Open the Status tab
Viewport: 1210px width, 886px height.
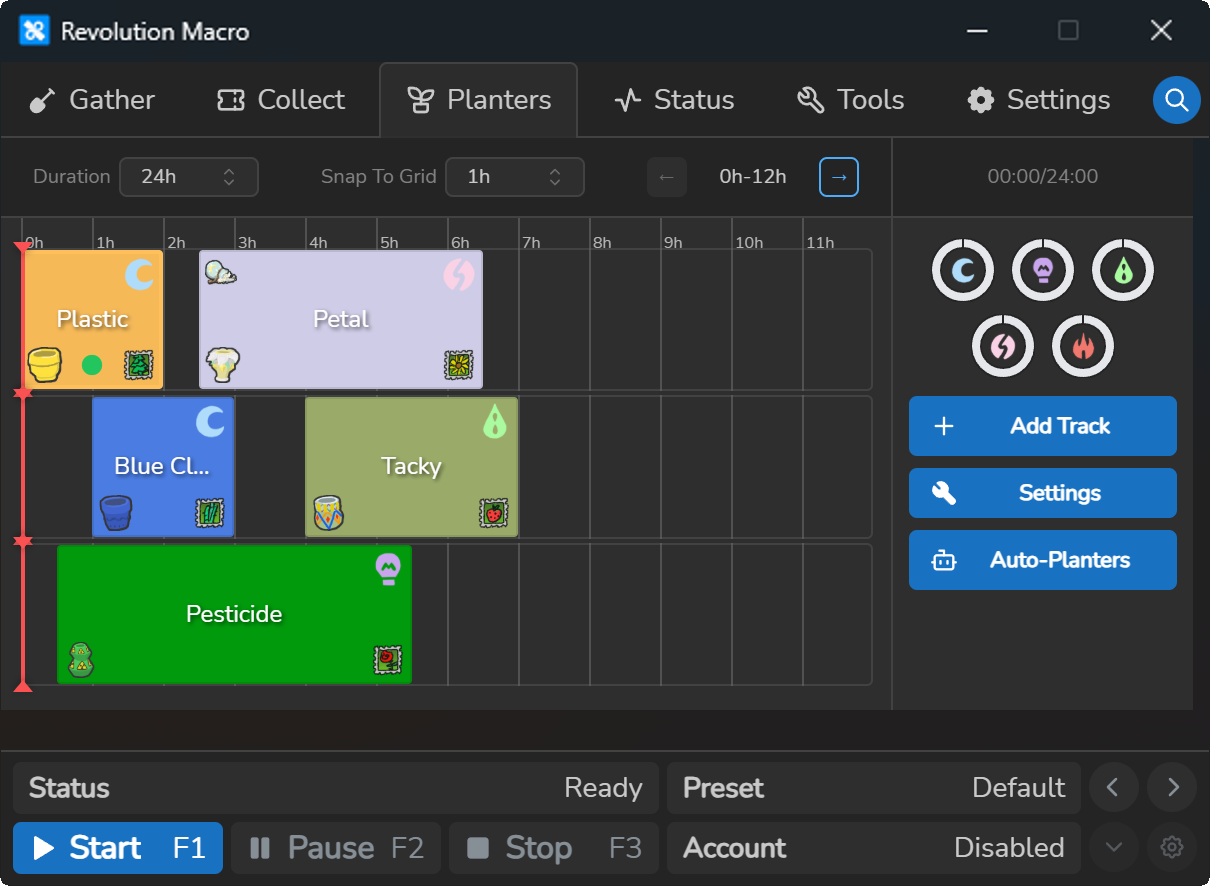(675, 100)
